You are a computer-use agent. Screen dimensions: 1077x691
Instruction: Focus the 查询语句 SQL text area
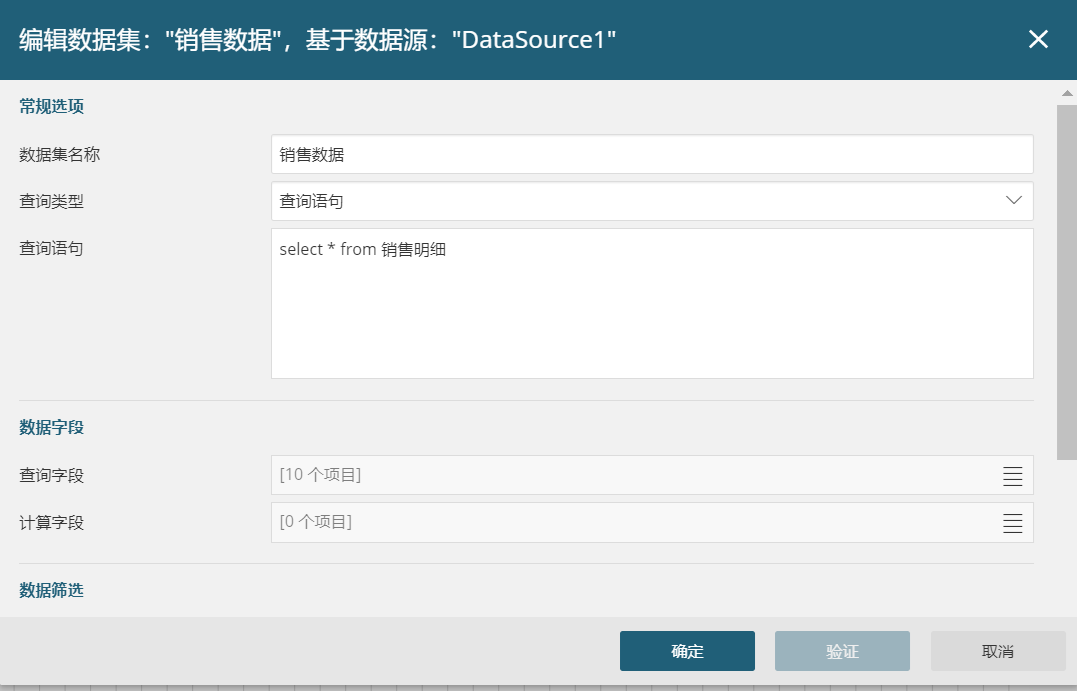click(x=651, y=304)
